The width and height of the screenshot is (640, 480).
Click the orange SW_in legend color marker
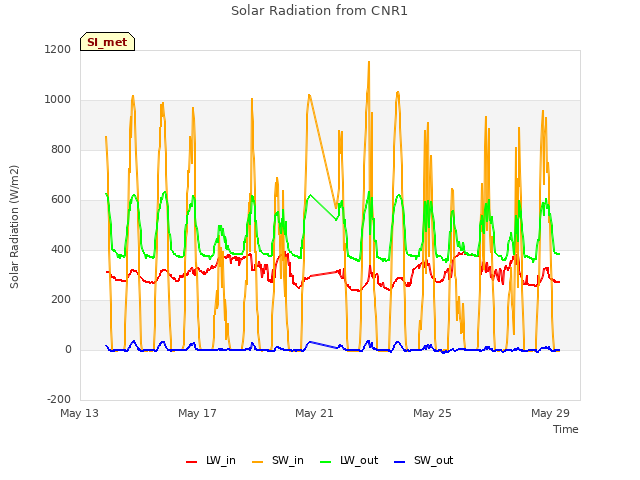[x=258, y=462]
